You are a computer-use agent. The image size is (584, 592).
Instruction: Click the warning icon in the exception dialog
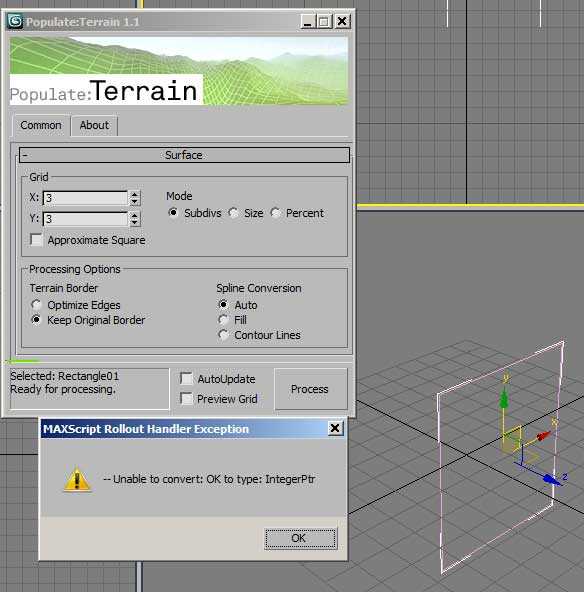click(x=77, y=479)
